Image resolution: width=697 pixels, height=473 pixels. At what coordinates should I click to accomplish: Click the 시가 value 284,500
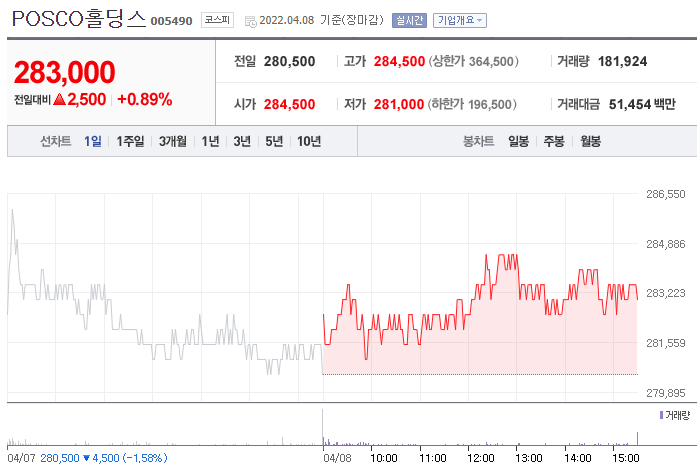click(289, 104)
